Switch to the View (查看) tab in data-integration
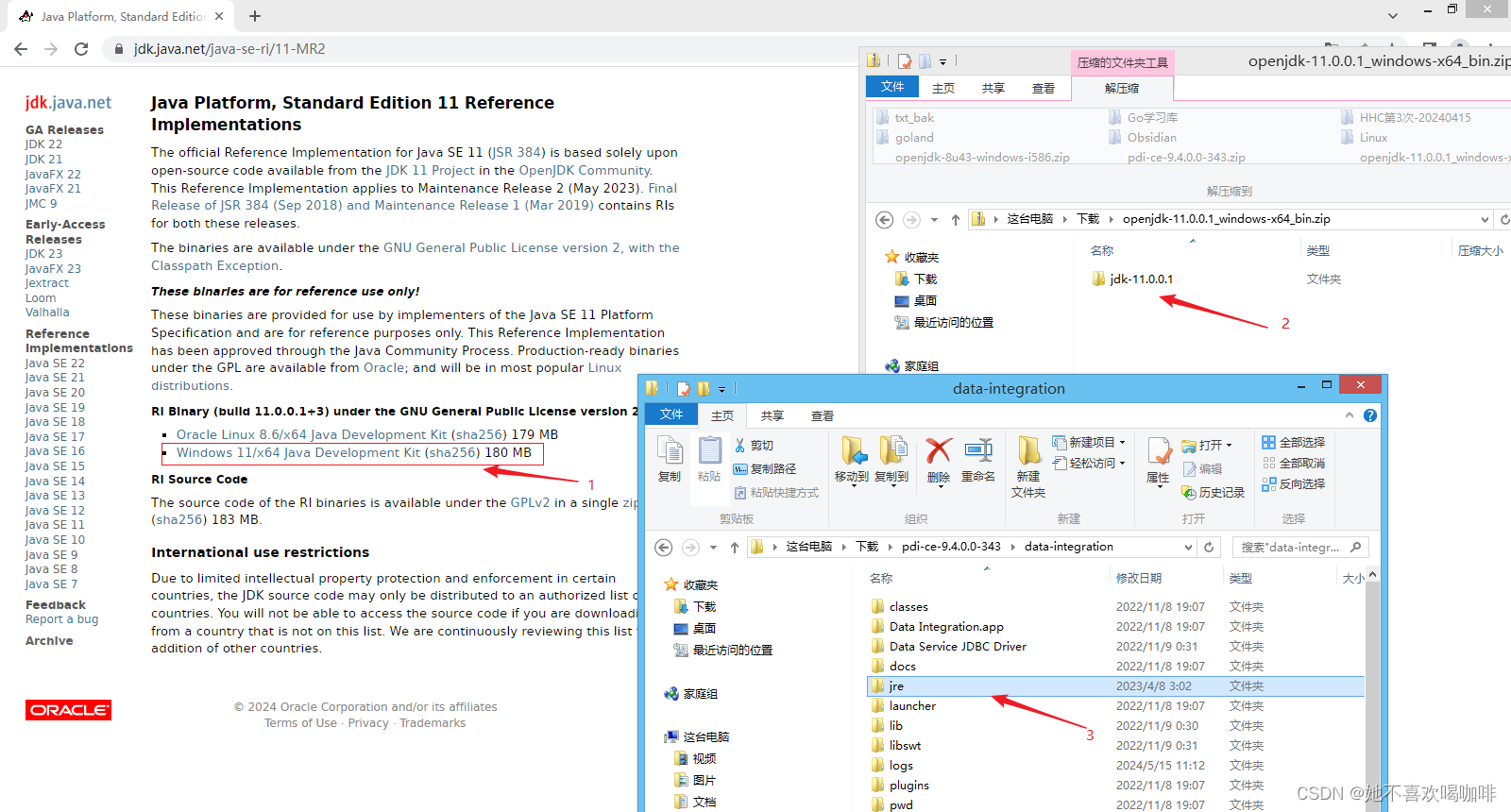1511x812 pixels. pos(822,415)
